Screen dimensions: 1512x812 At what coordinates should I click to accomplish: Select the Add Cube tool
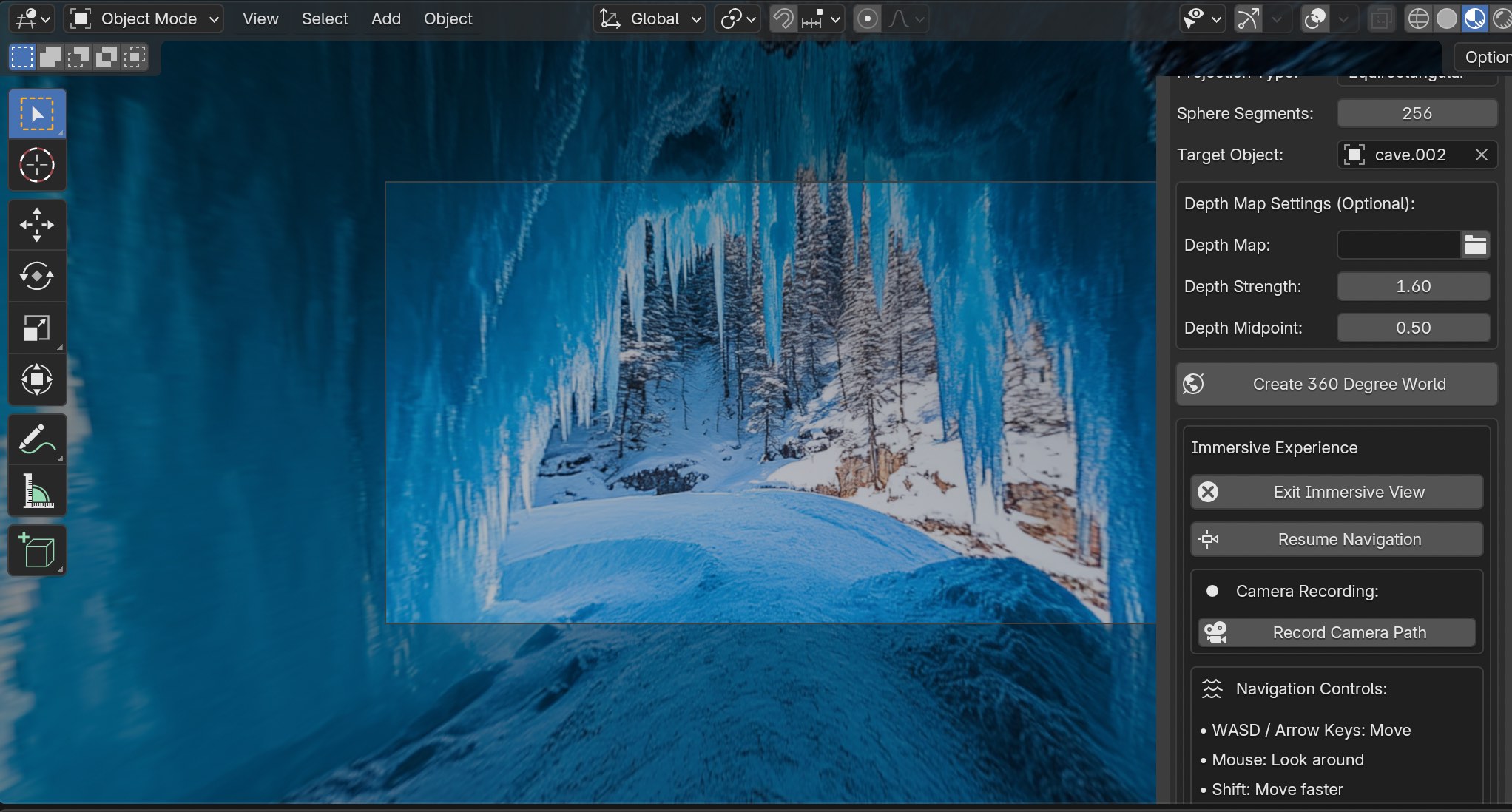(37, 551)
